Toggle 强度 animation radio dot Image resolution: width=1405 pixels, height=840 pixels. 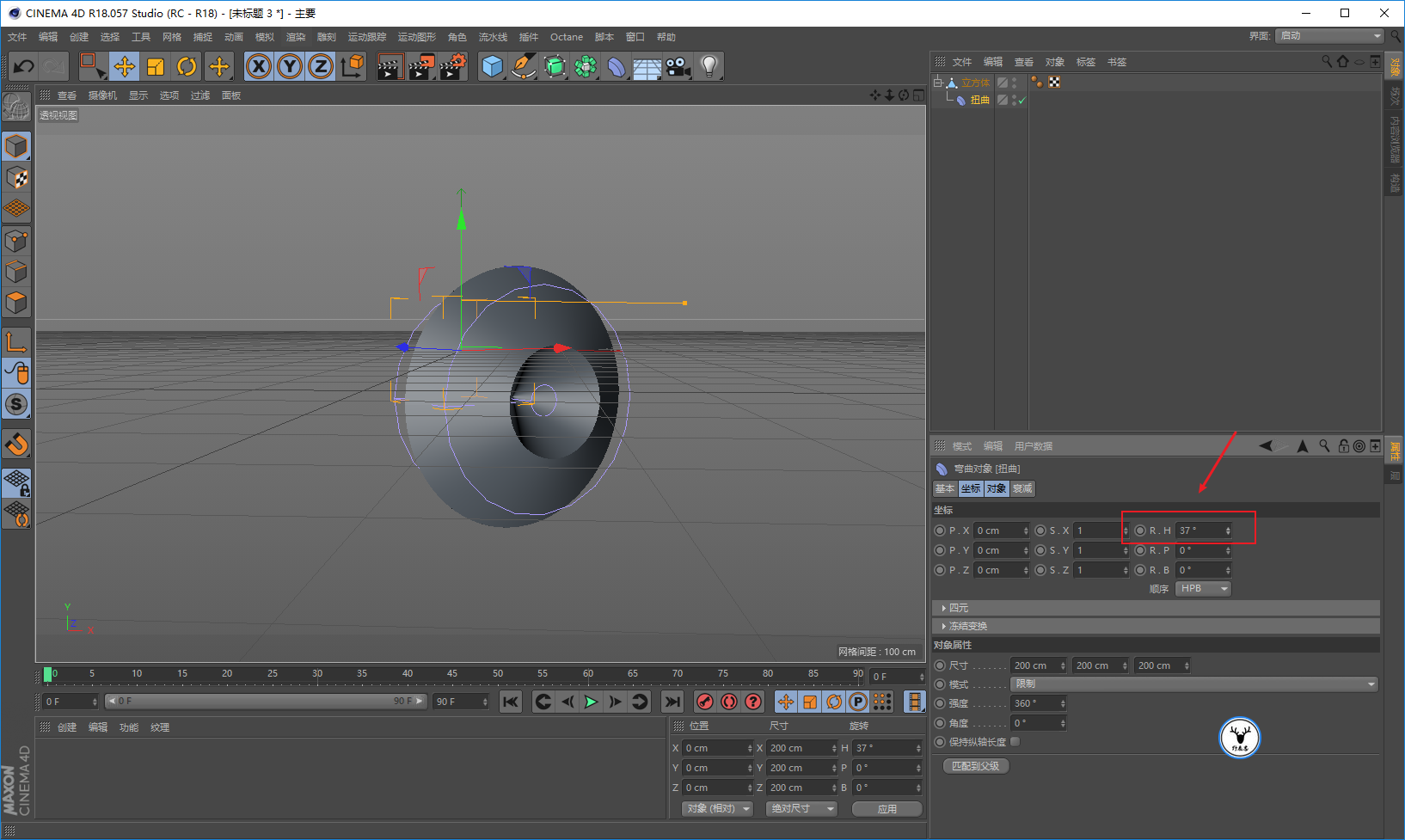(x=940, y=703)
